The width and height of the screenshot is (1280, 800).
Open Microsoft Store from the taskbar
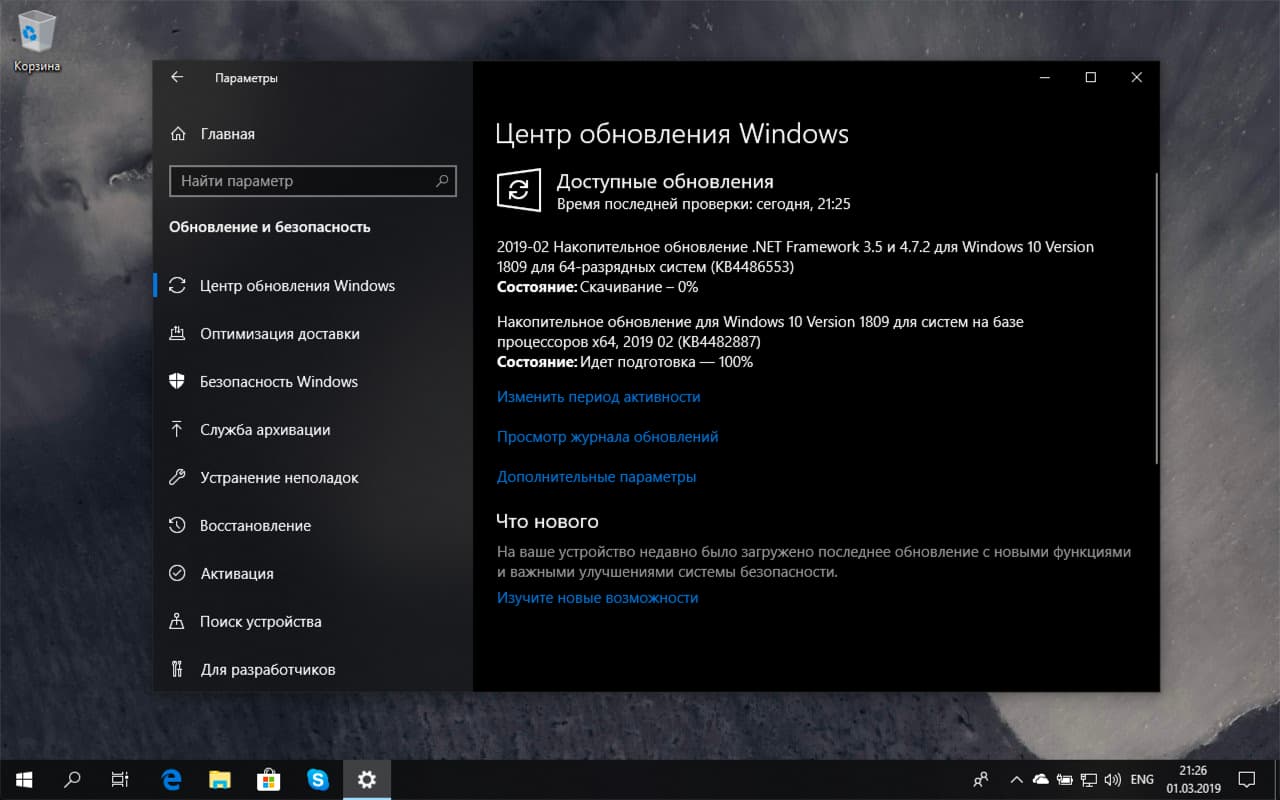268,779
